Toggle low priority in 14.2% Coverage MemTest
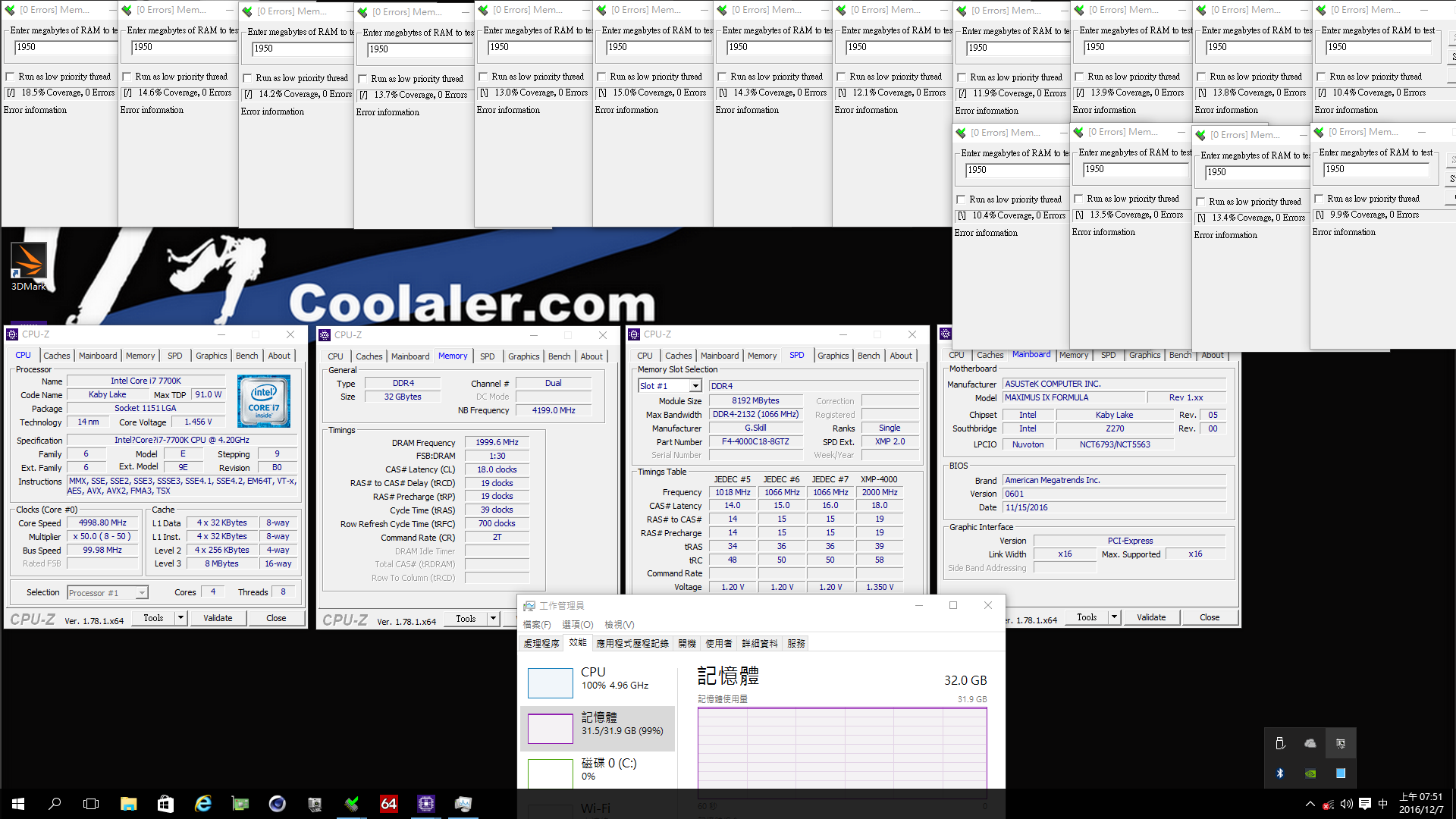The height and width of the screenshot is (819, 1456). click(247, 78)
